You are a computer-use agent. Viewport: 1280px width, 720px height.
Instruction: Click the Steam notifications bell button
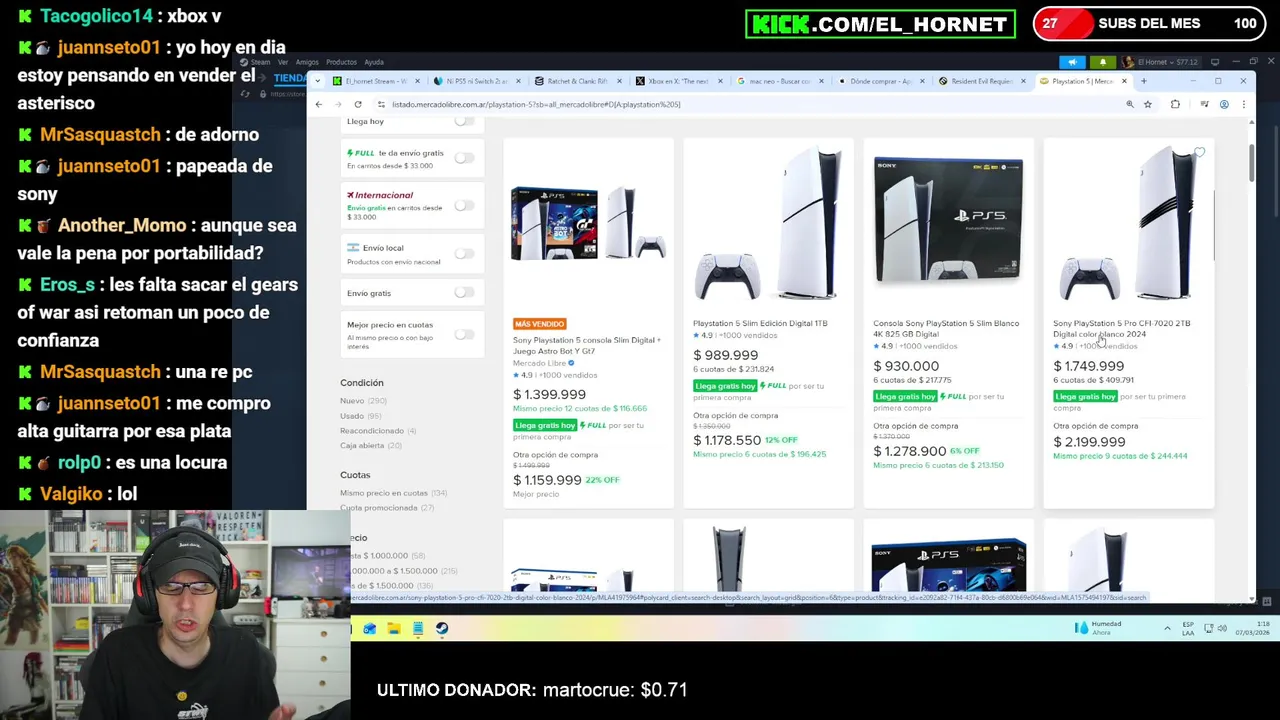pos(1103,62)
